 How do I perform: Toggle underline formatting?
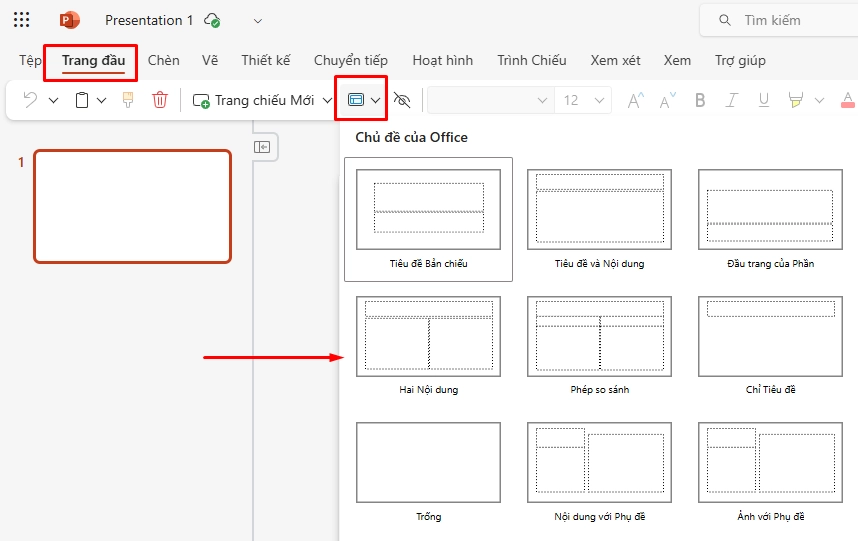[764, 100]
